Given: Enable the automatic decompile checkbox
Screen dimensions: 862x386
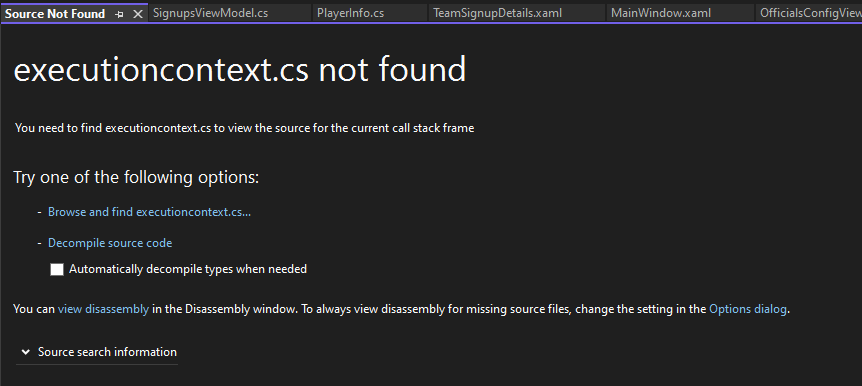Looking at the screenshot, I should pyautogui.click(x=57, y=269).
